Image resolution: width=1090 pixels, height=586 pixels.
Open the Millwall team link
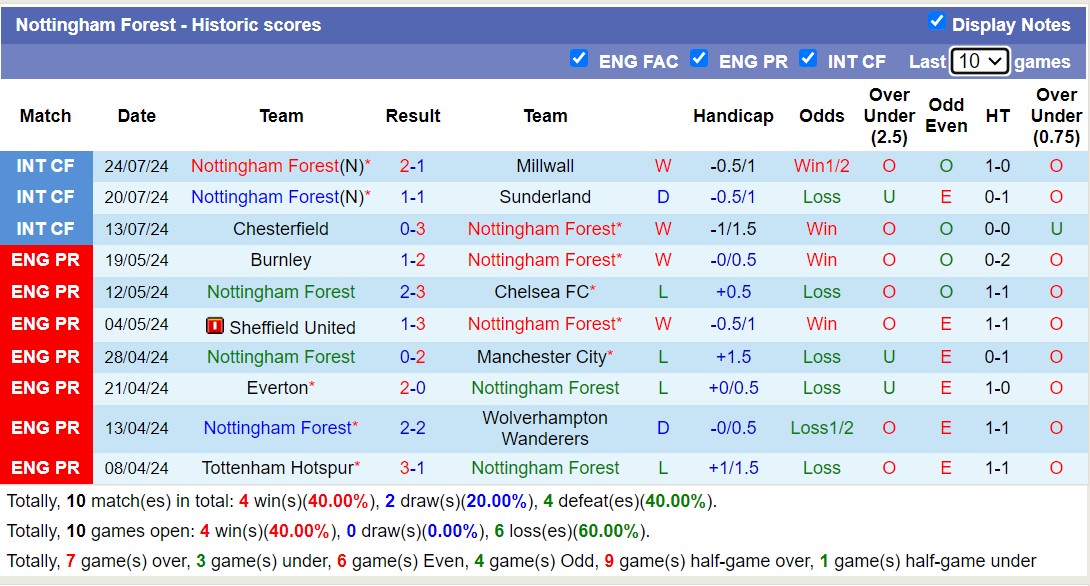pos(545,165)
